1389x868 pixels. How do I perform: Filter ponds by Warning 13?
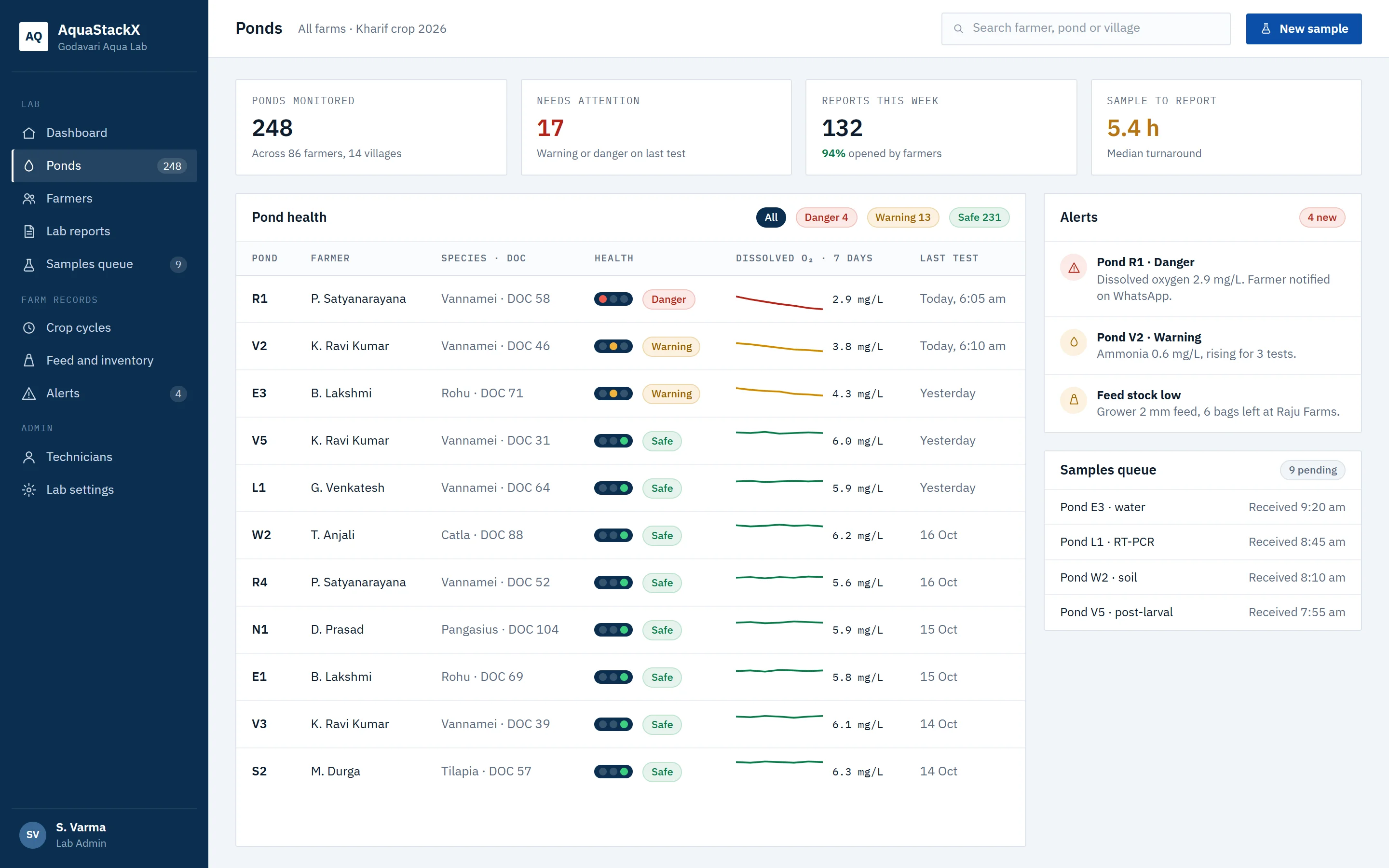[903, 217]
